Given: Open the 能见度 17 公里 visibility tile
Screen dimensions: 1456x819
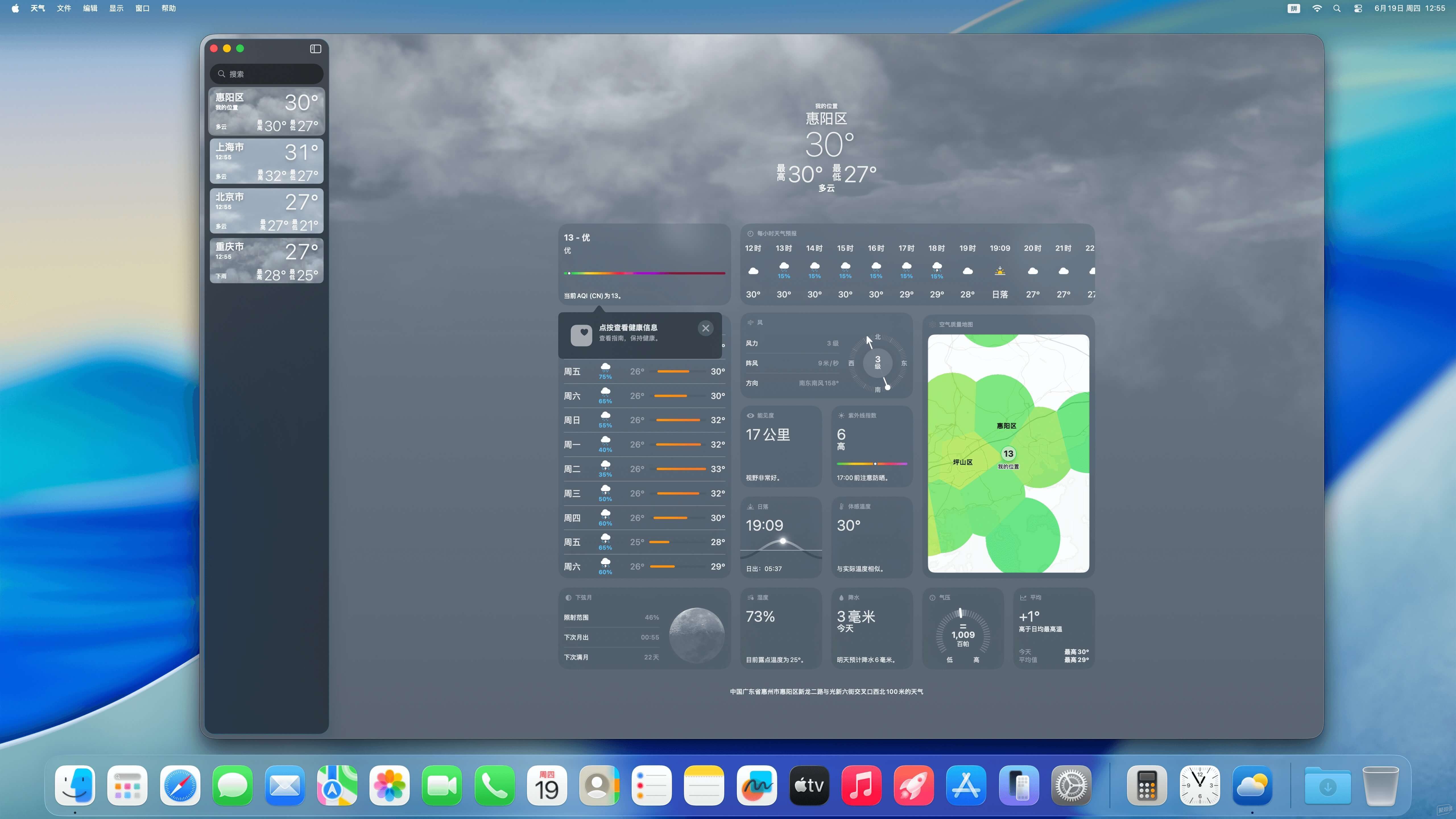Looking at the screenshot, I should pyautogui.click(x=781, y=446).
